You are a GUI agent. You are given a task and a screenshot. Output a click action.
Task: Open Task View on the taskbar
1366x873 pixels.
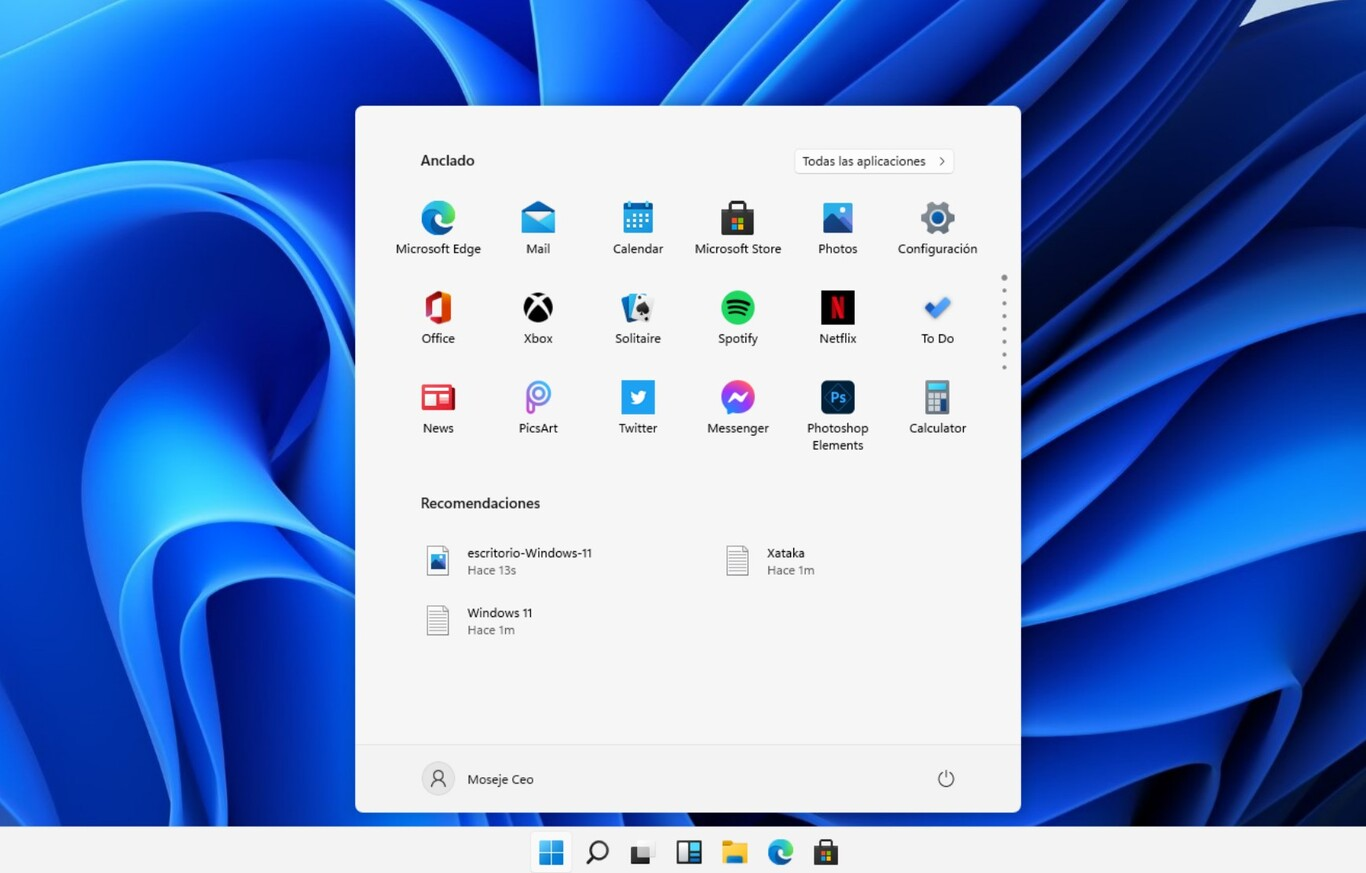642,853
